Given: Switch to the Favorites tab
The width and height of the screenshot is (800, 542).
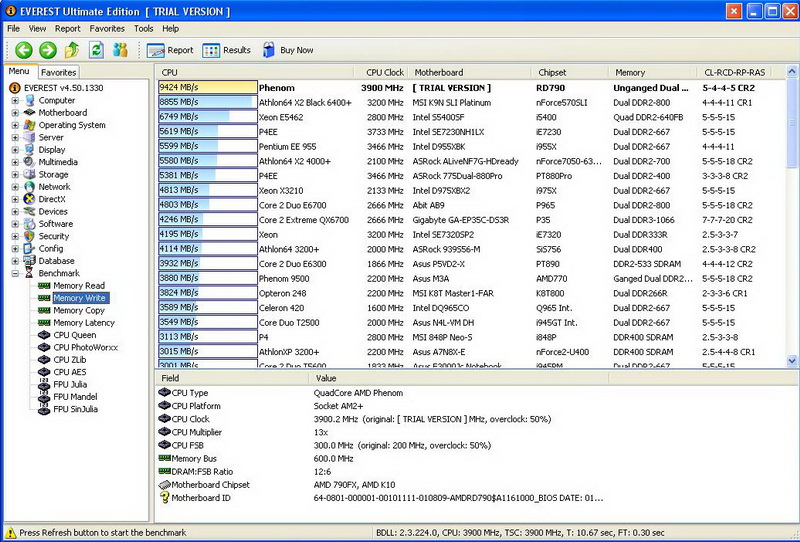Looking at the screenshot, I should (59, 72).
